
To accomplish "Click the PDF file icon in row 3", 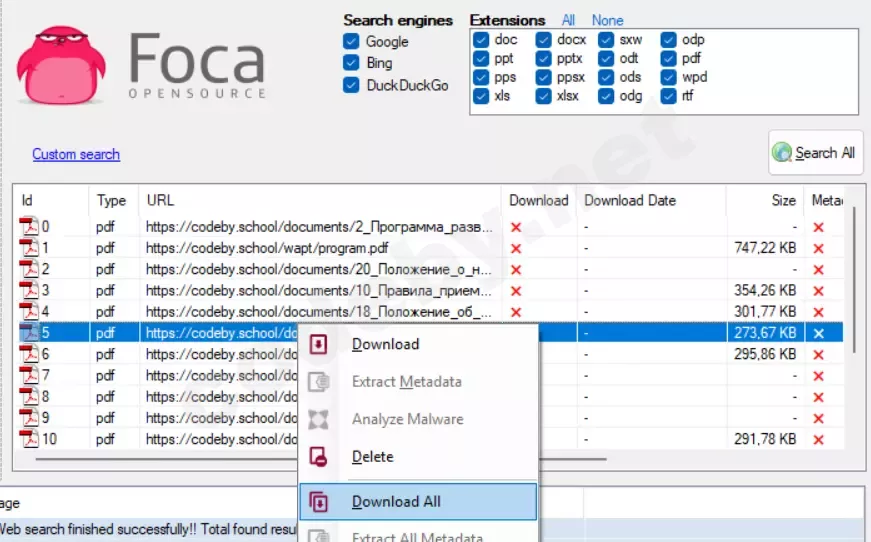I will click(x=30, y=291).
